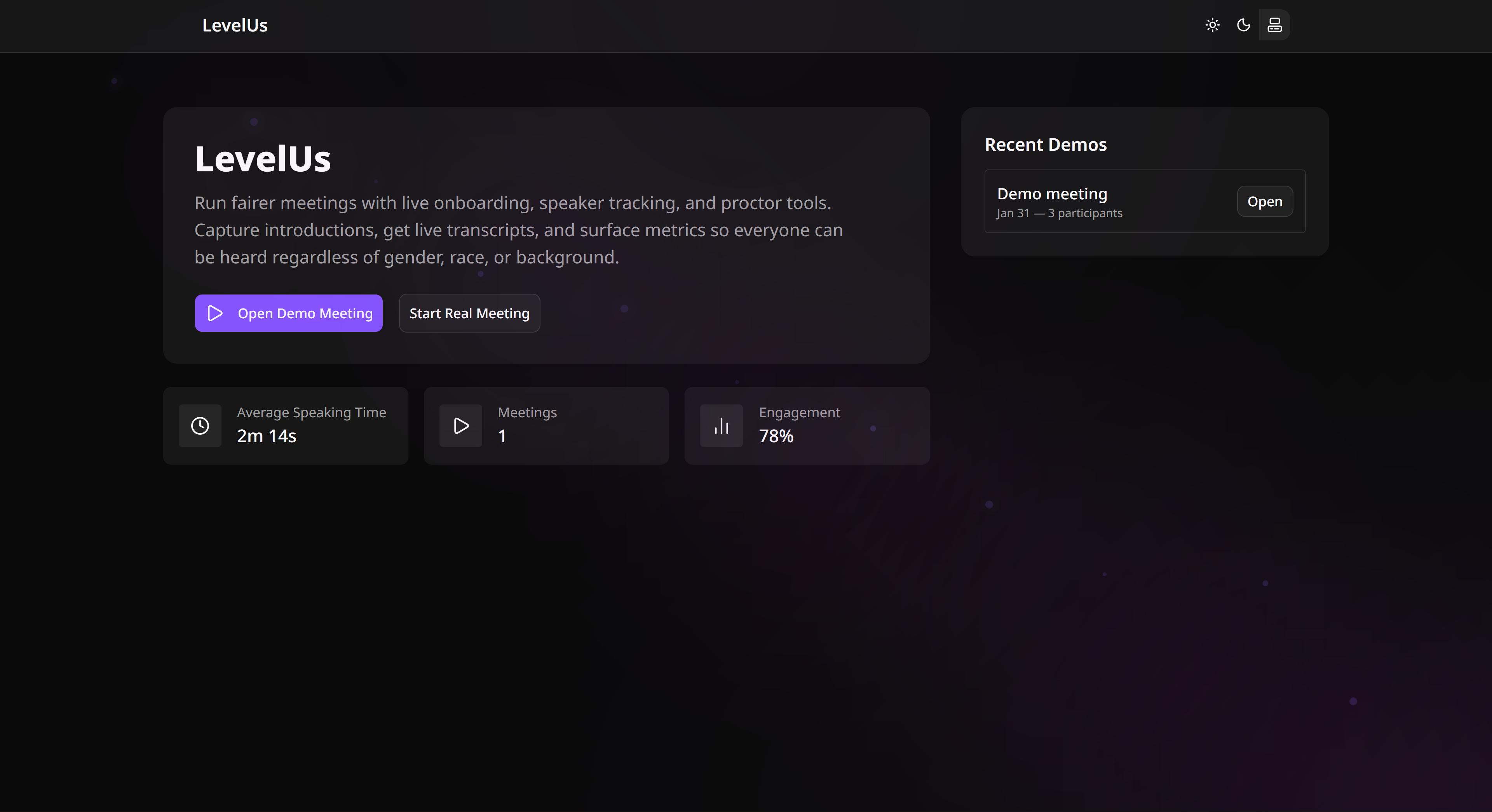
Task: Click the Recent Demos heading
Action: click(x=1046, y=144)
